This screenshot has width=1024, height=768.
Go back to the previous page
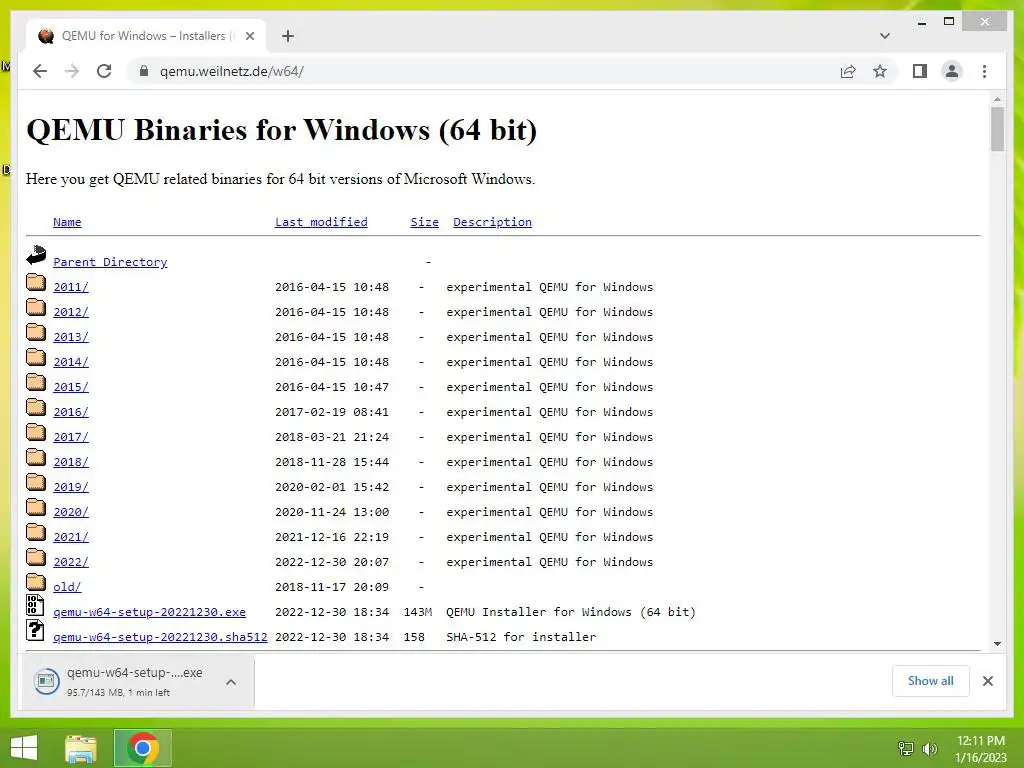40,71
